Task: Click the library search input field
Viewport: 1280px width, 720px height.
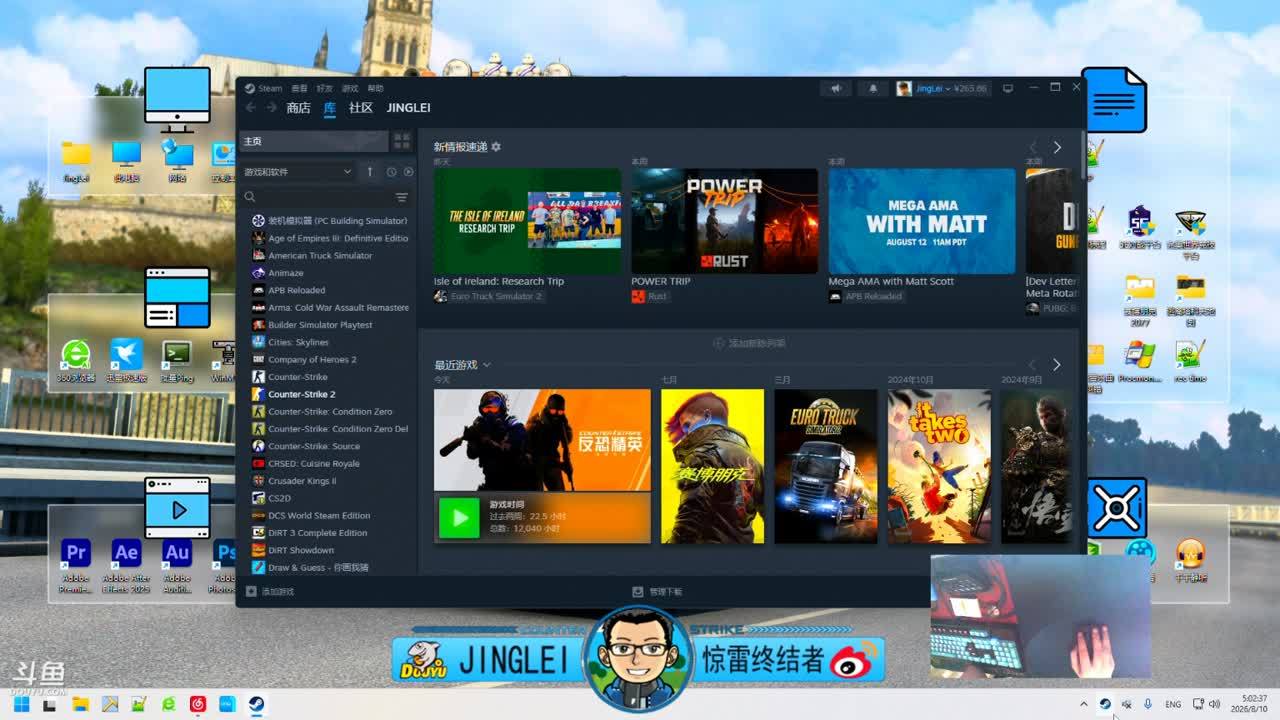Action: click(322, 197)
